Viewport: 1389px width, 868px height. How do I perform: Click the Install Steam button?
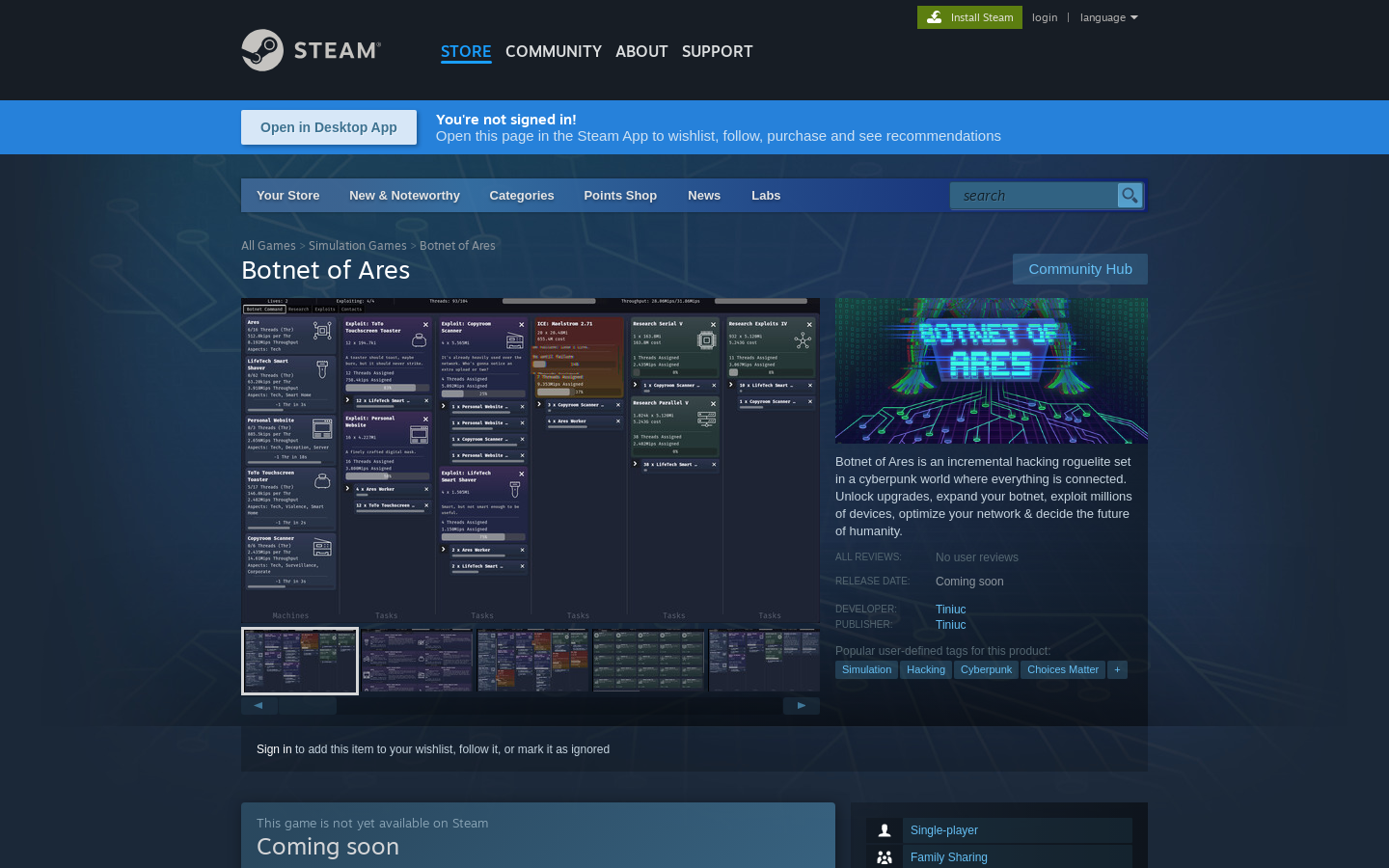pos(969,17)
